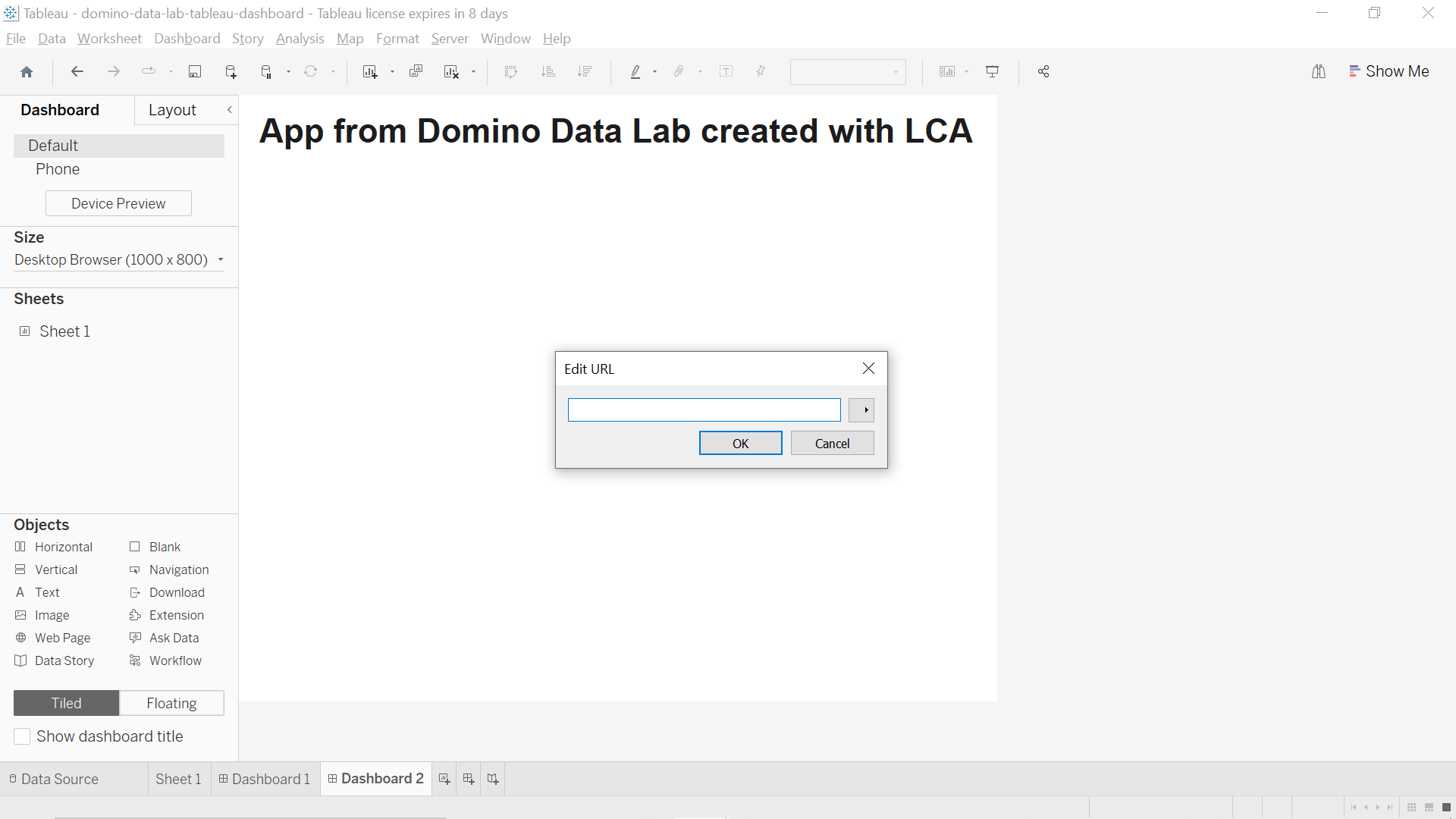Toggle Show dashboard title checkbox
The image size is (1456, 819).
click(22, 736)
